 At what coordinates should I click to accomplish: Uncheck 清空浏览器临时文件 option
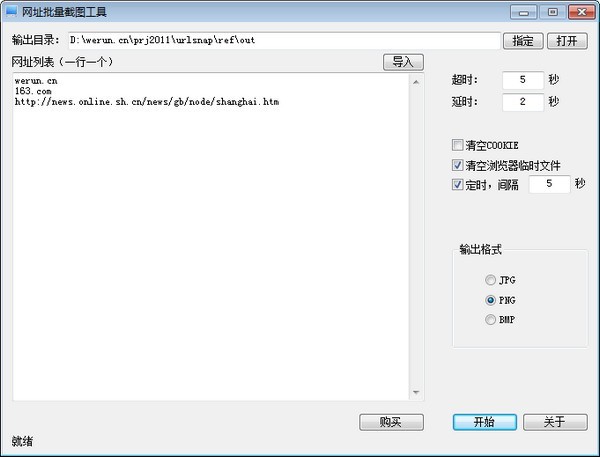[457, 165]
